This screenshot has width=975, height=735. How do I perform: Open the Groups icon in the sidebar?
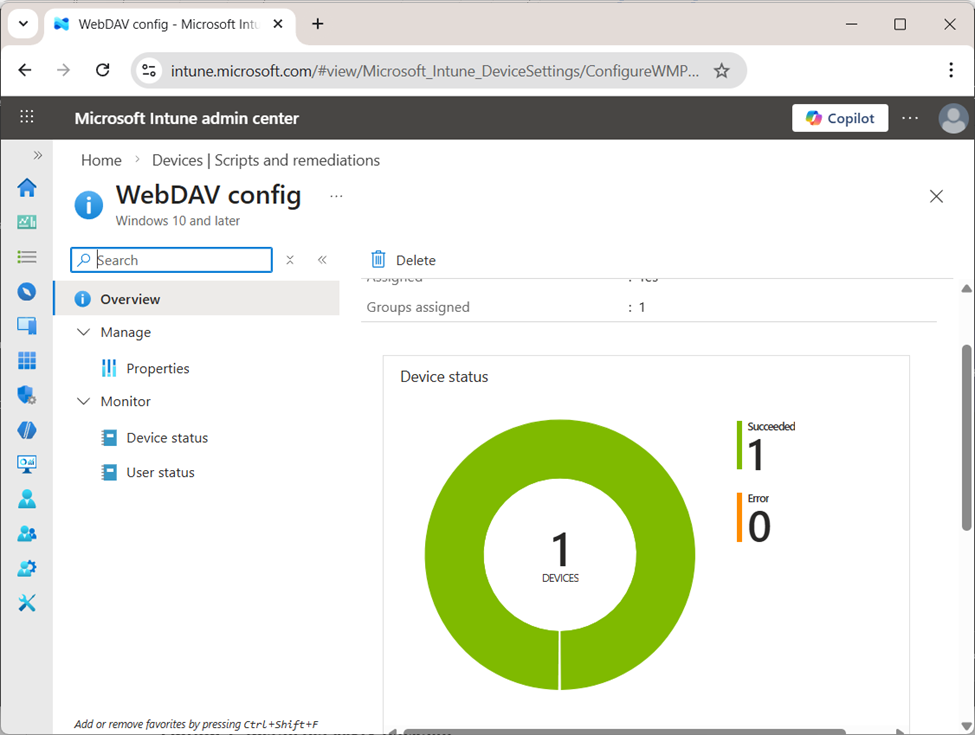point(27,533)
